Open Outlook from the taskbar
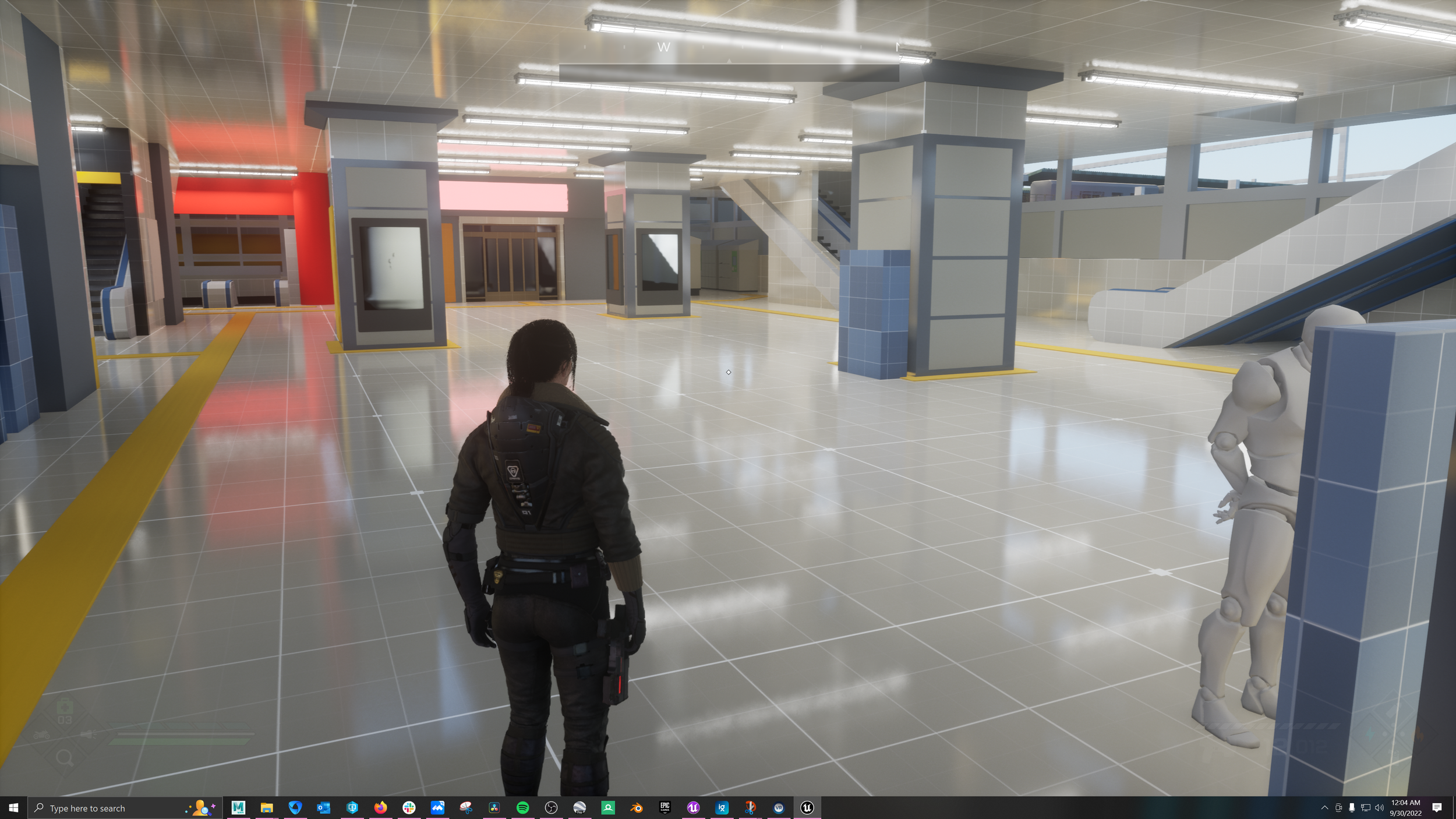Viewport: 1456px width, 819px height. point(323,807)
